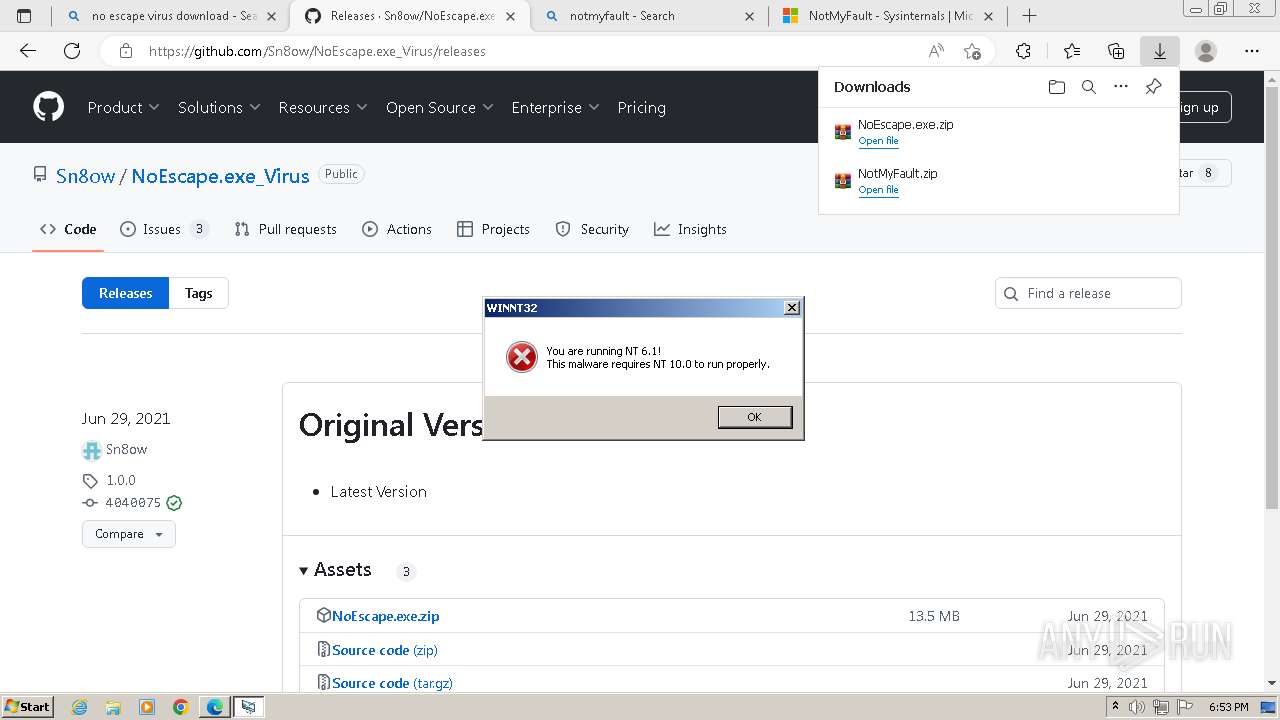
Task: Expand the Solutions menu
Action: point(219,107)
